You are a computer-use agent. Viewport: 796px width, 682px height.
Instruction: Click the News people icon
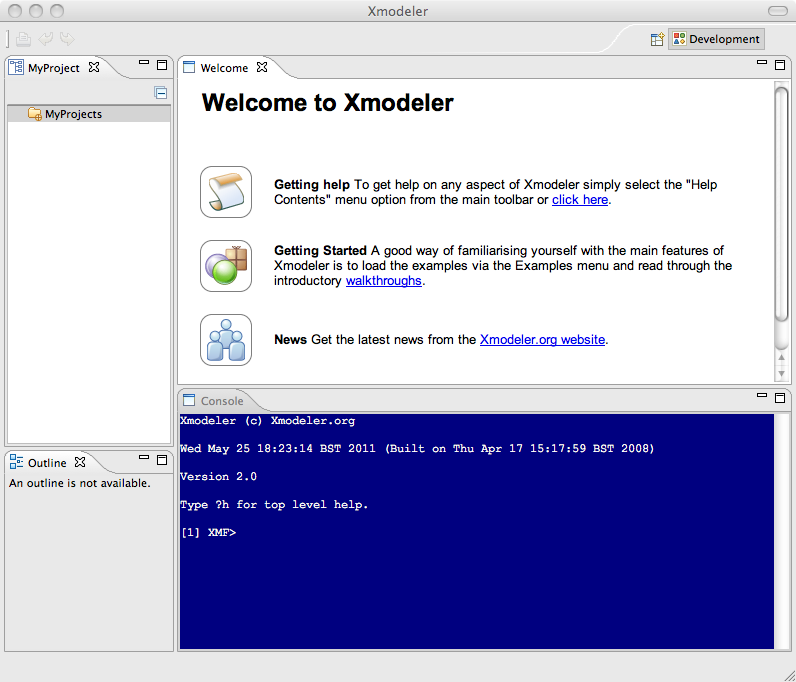coord(226,340)
